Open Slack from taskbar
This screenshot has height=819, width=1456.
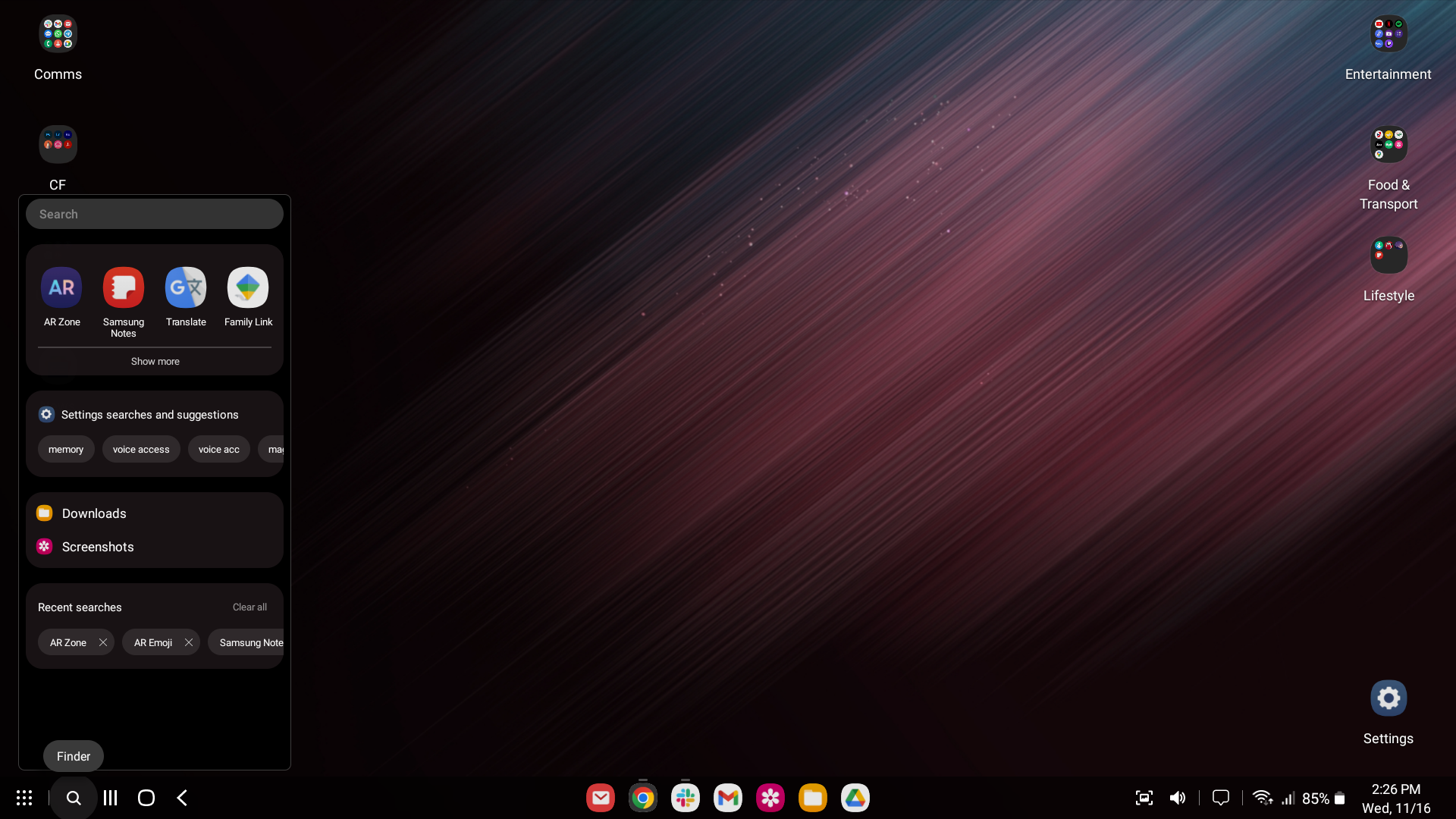[685, 797]
